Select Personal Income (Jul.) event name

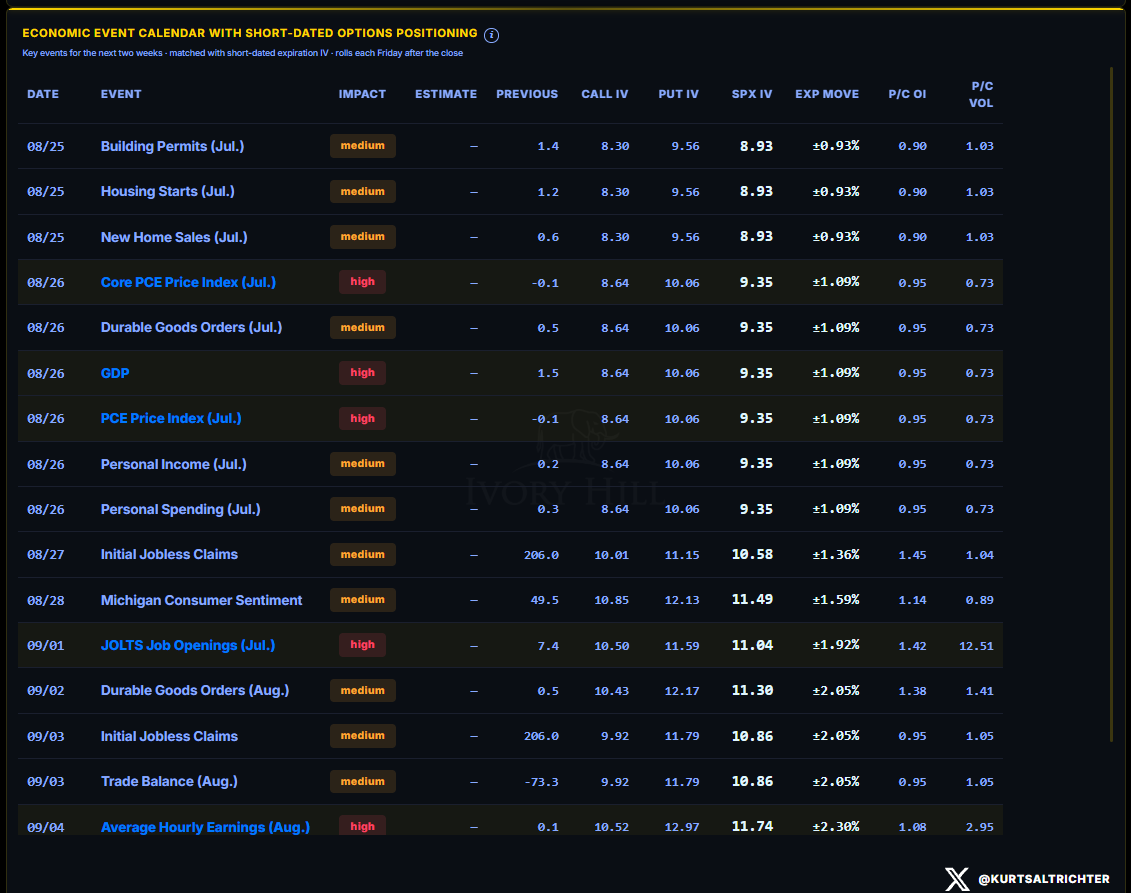tap(173, 464)
